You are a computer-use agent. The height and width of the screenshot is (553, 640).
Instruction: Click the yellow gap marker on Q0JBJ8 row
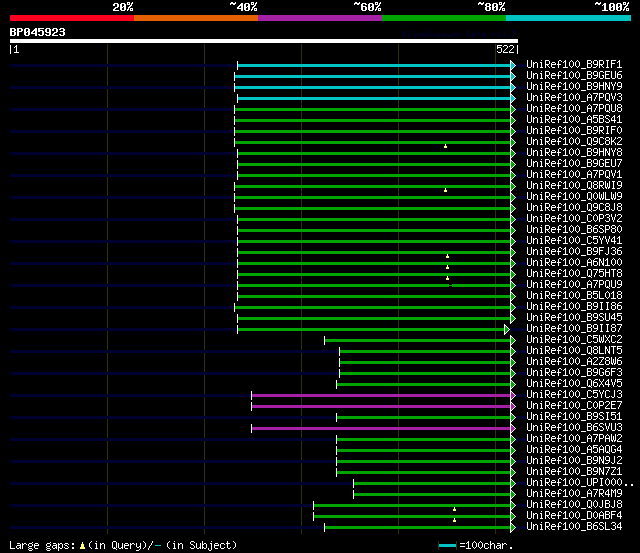click(x=454, y=509)
